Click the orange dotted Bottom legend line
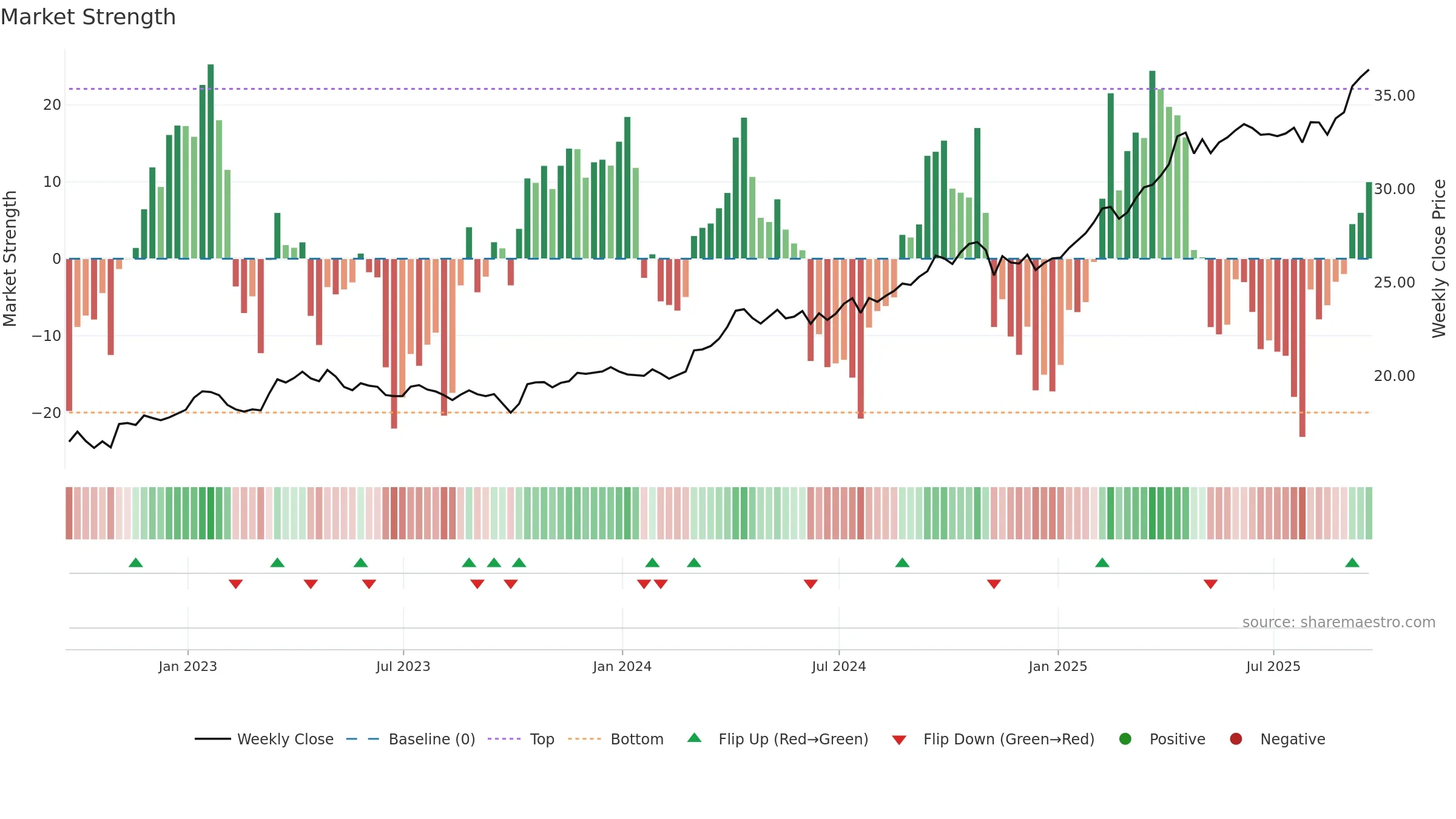 [x=584, y=739]
